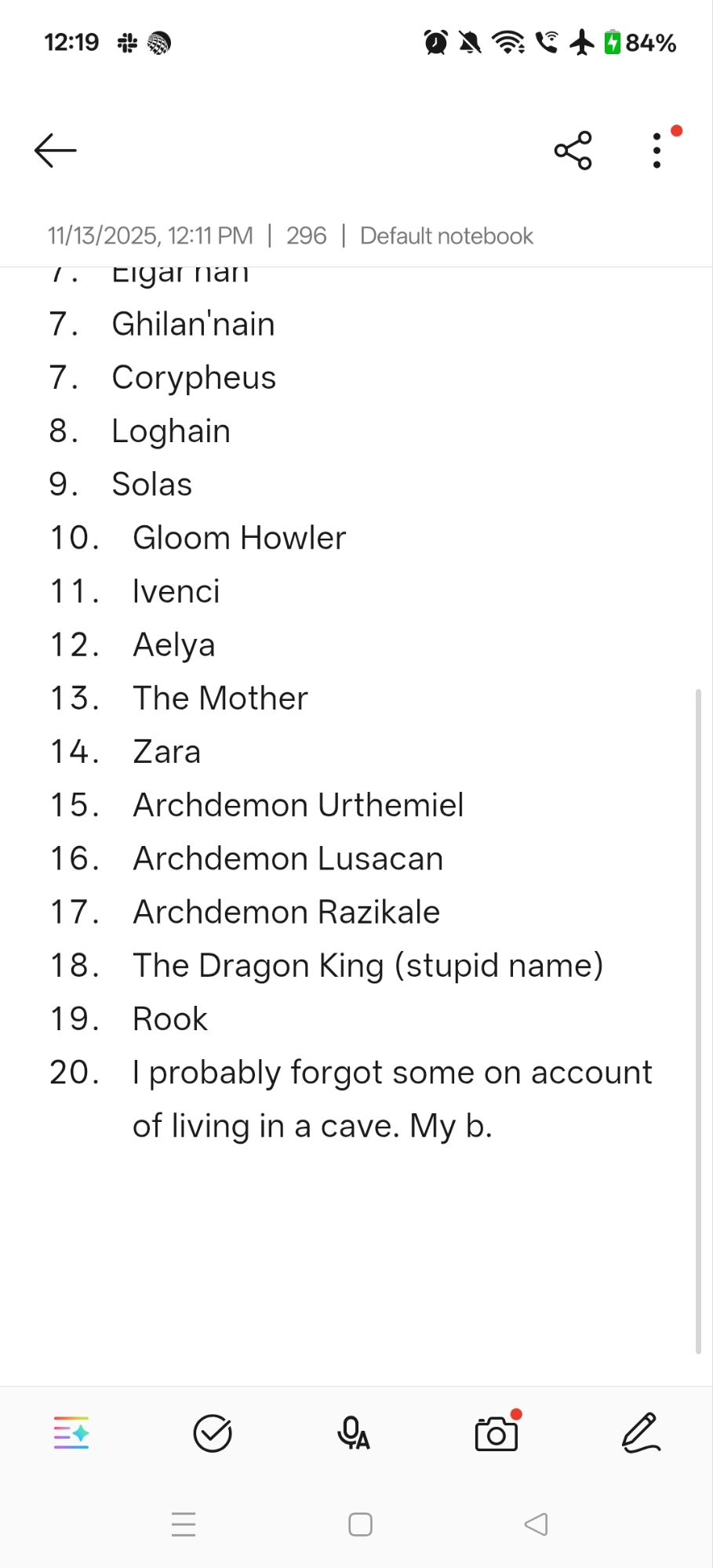Tap the Solas list entry
This screenshot has width=713, height=1568.
click(x=152, y=485)
